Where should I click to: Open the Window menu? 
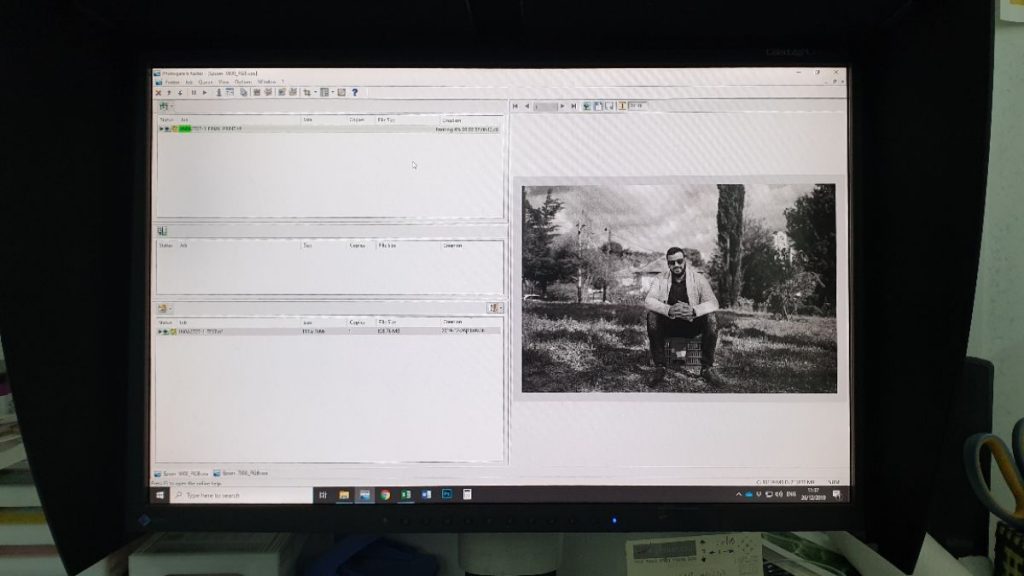(x=266, y=81)
